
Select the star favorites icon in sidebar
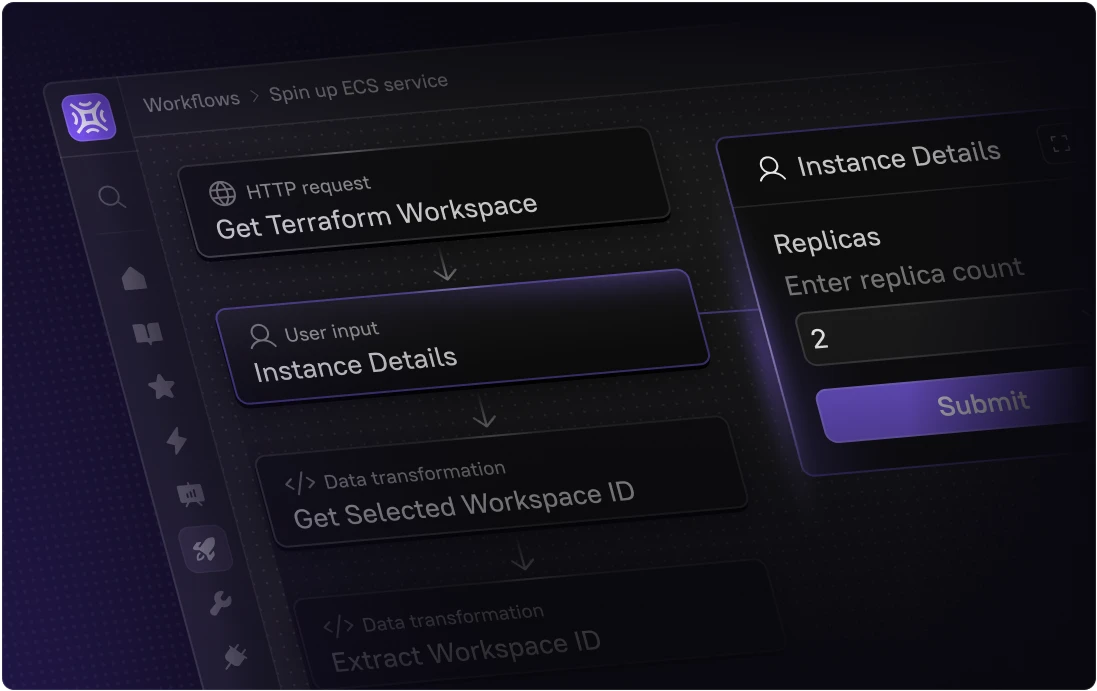tap(161, 387)
